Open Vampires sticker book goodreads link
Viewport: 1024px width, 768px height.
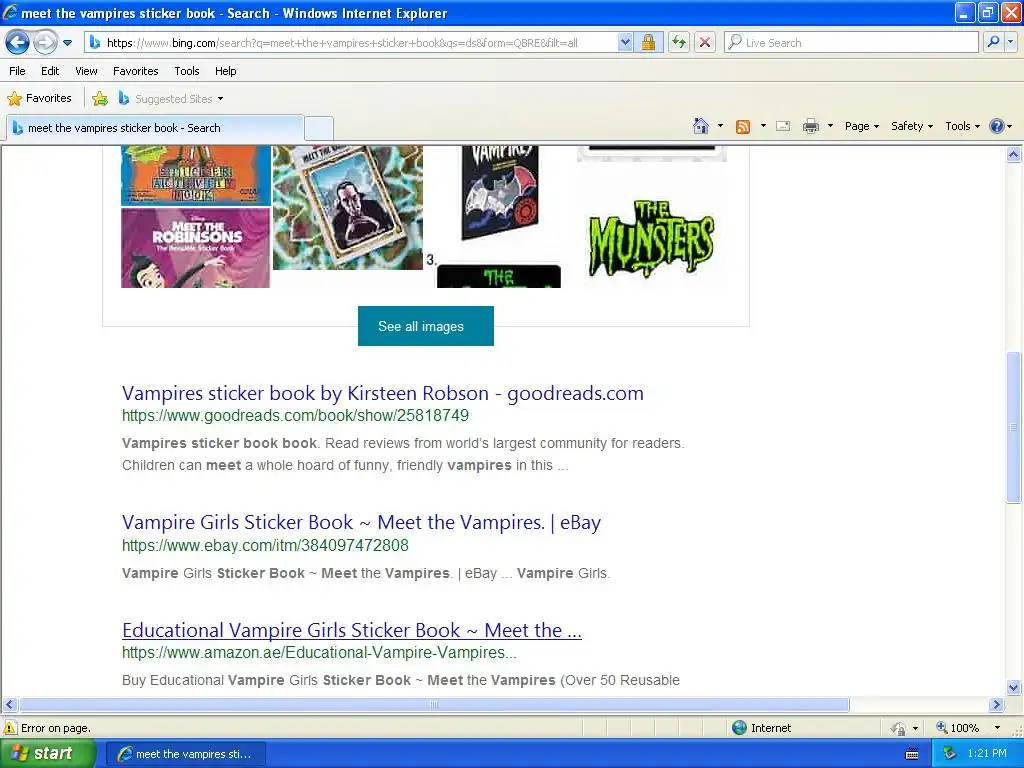click(383, 393)
